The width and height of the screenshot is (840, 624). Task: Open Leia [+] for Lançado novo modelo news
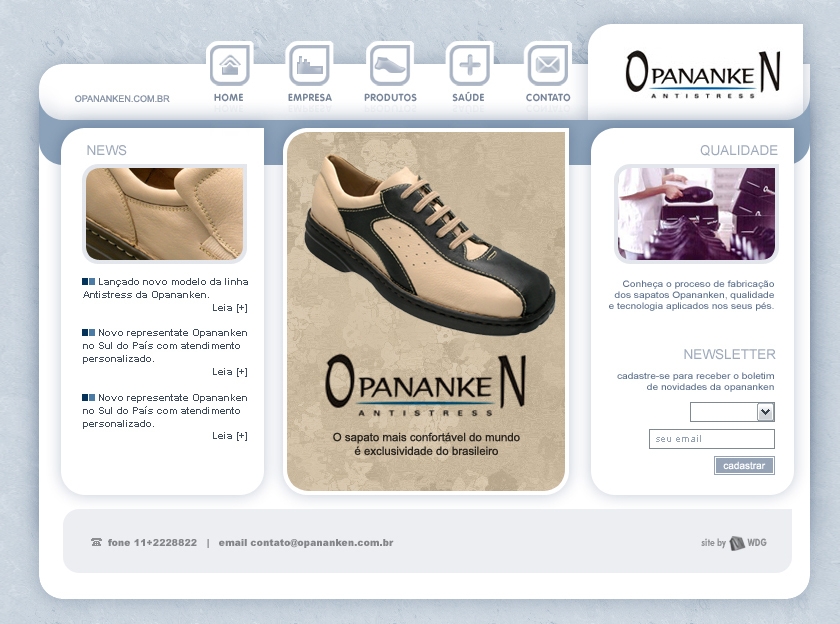(x=230, y=308)
